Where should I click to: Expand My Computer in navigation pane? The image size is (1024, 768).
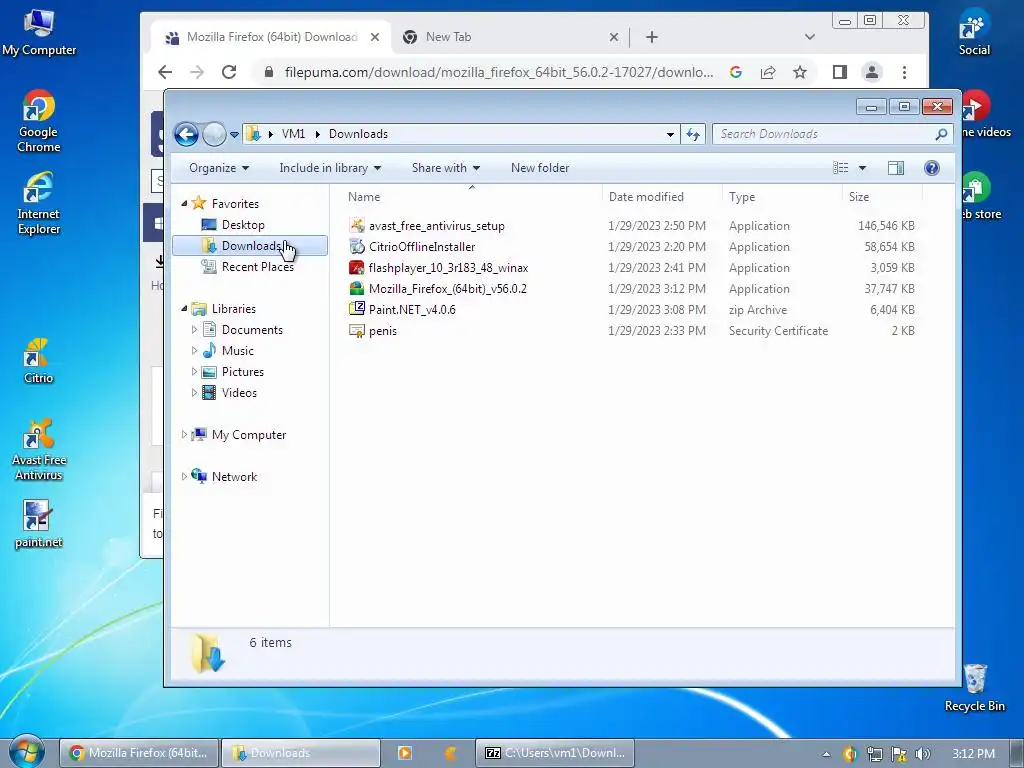pyautogui.click(x=184, y=434)
